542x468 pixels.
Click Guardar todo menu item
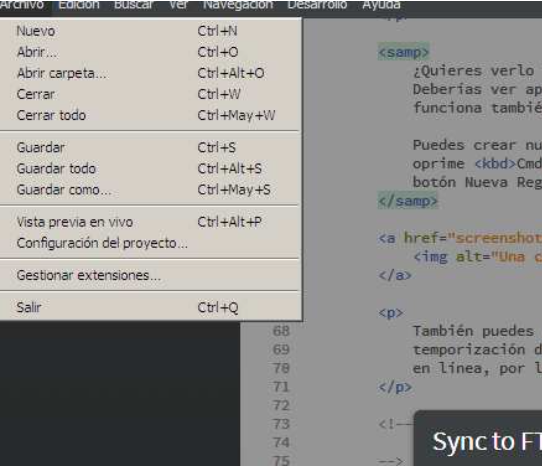coord(150,169)
